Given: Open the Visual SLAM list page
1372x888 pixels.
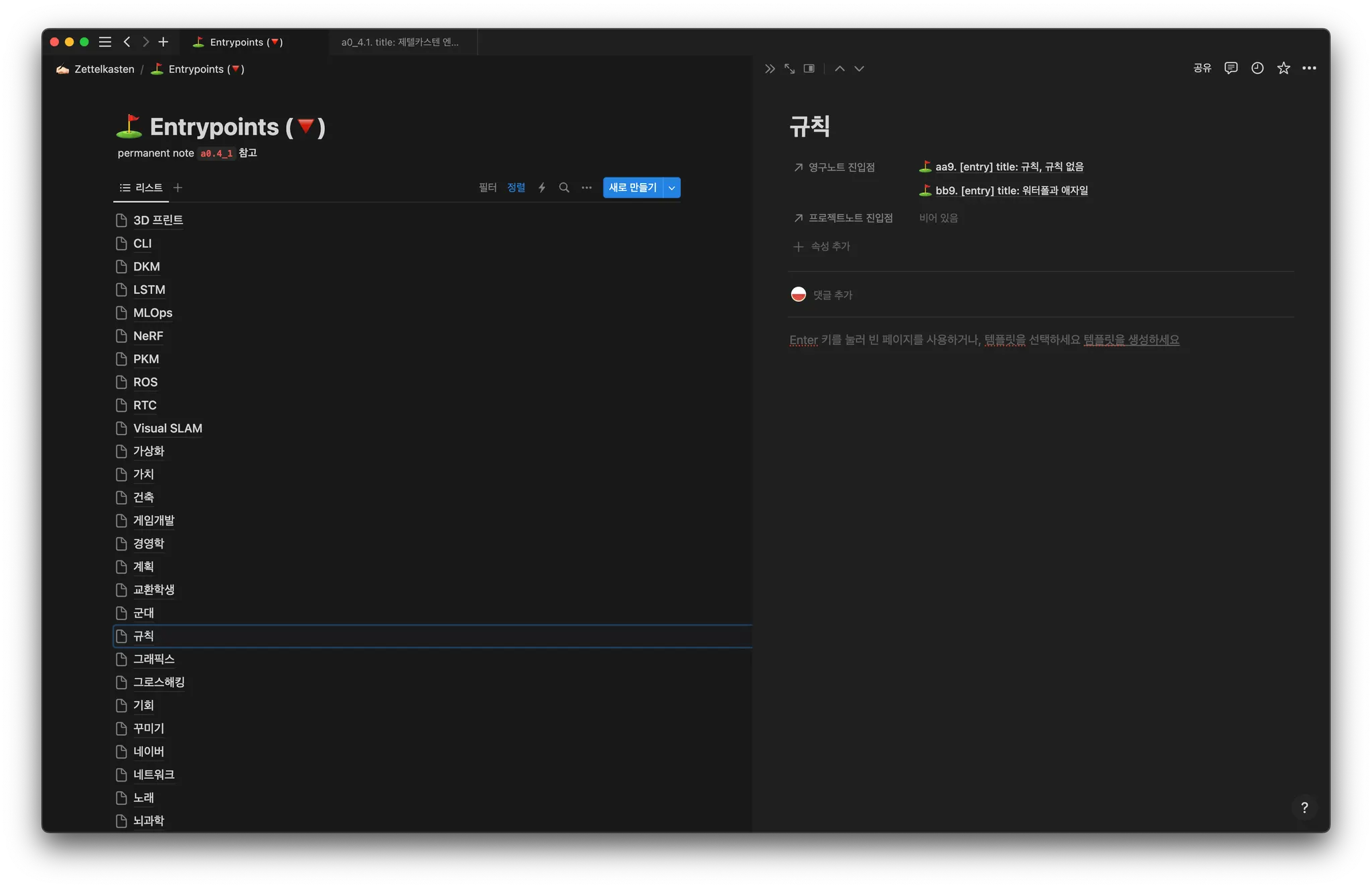Looking at the screenshot, I should tap(167, 429).
